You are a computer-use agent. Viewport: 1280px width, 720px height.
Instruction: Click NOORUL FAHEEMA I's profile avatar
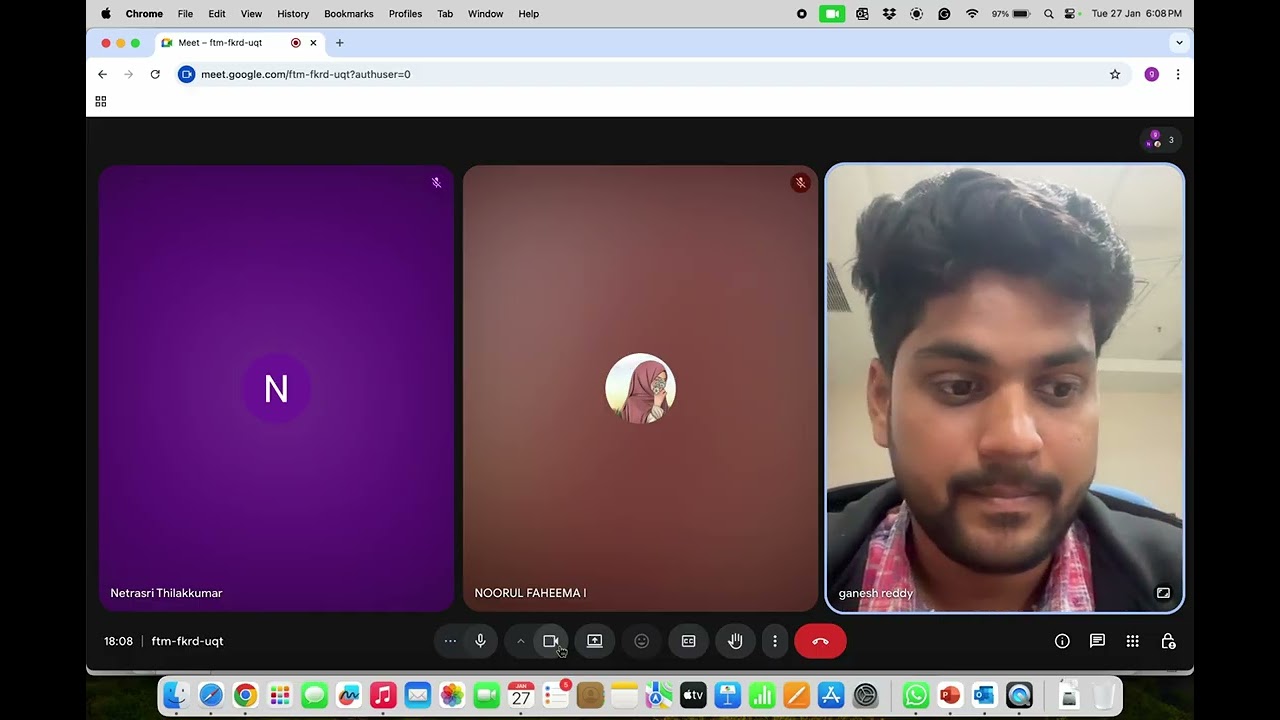pos(641,388)
